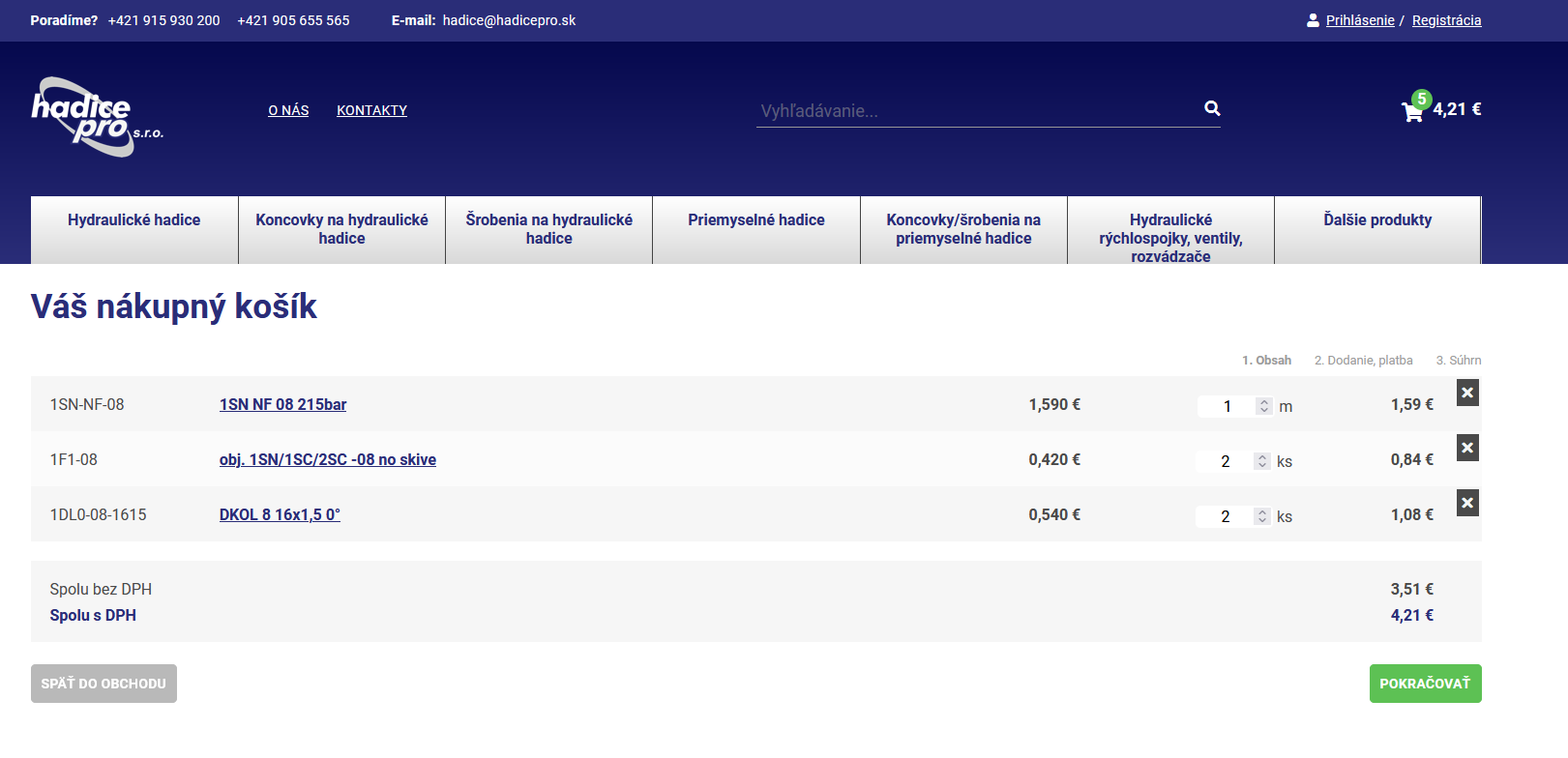Click the search magnifier icon
1568x758 pixels.
tap(1212, 108)
